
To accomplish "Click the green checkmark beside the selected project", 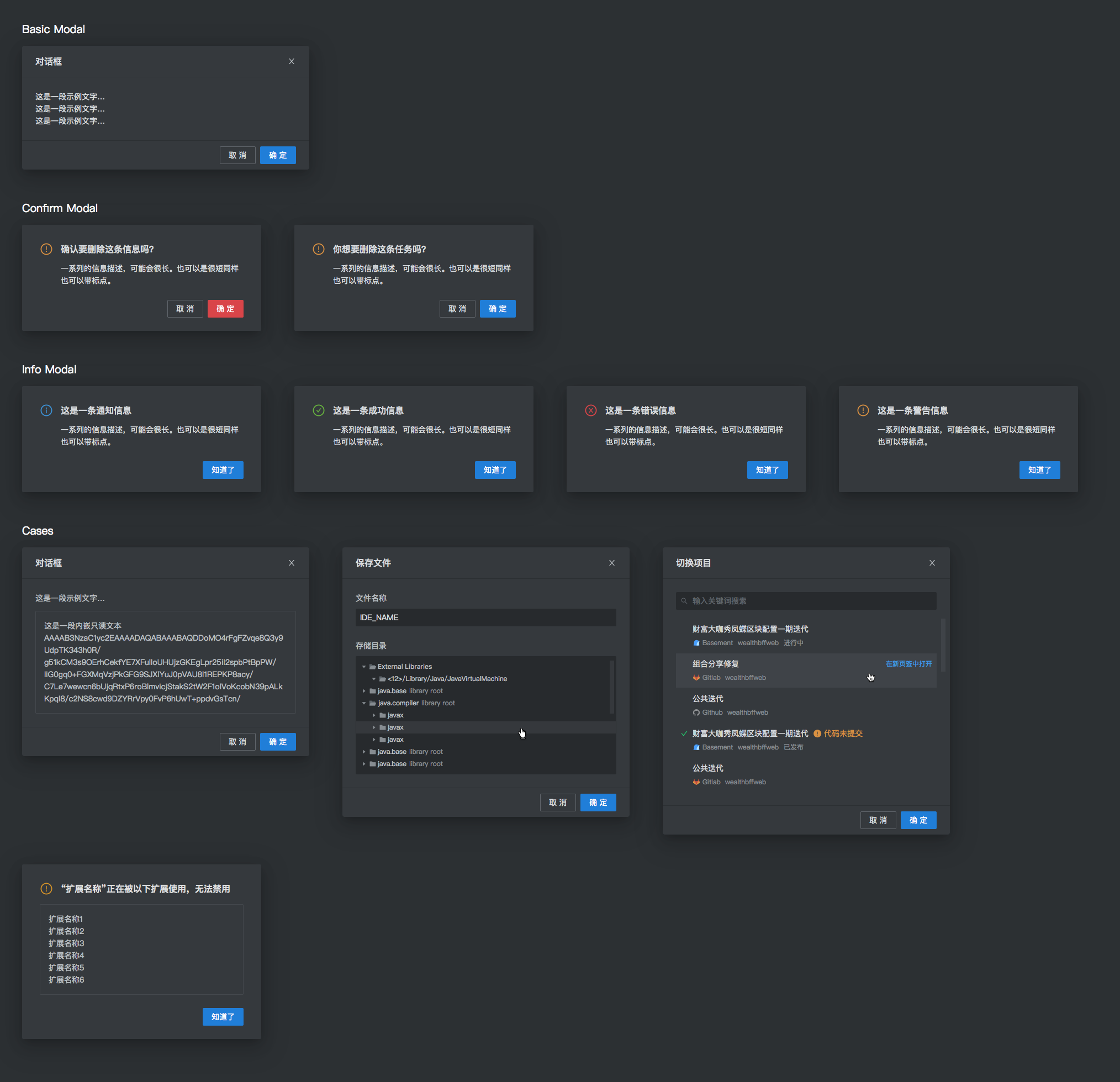I will [x=684, y=733].
